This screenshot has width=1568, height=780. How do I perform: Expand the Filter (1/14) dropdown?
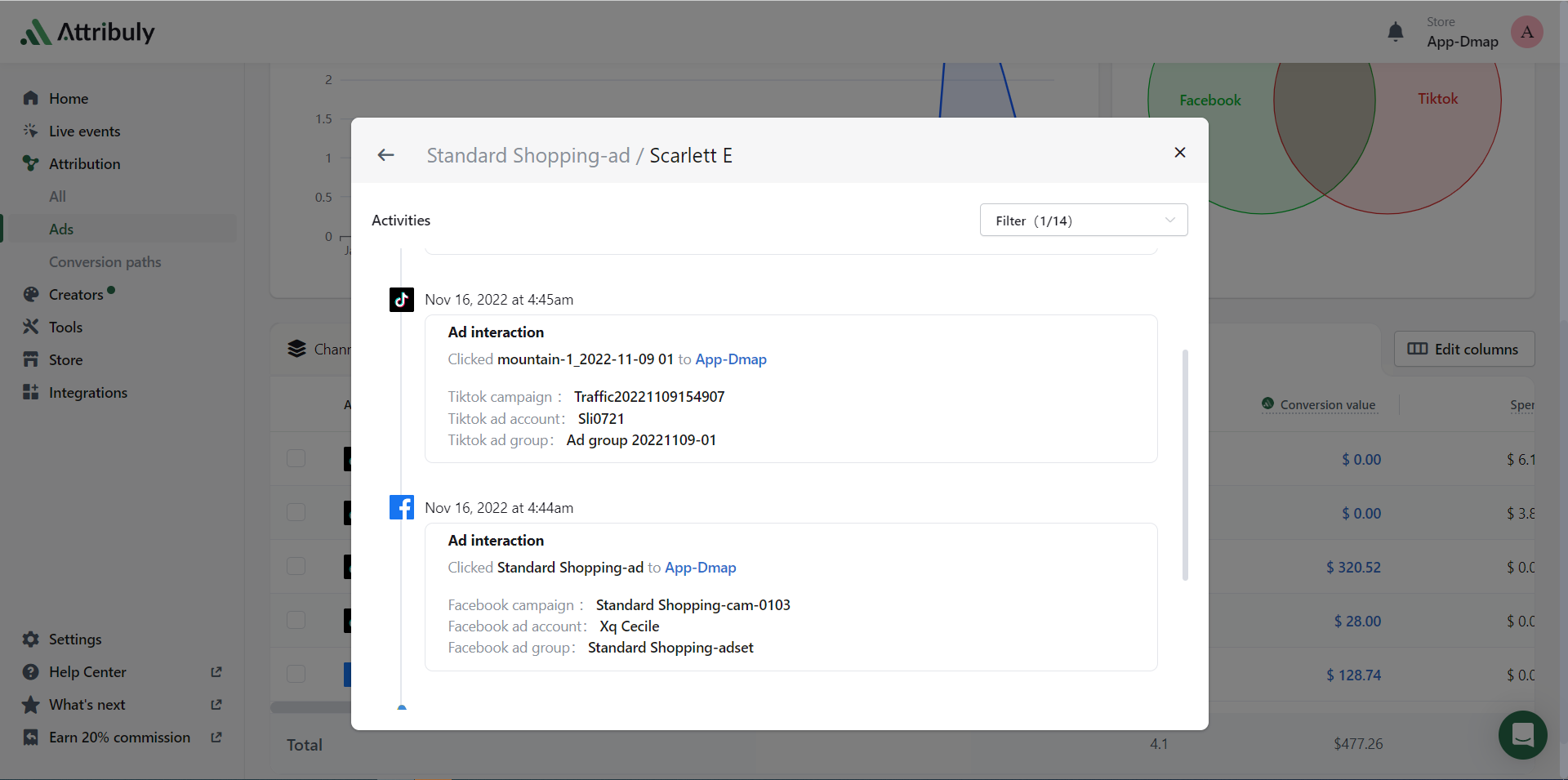[x=1083, y=221]
